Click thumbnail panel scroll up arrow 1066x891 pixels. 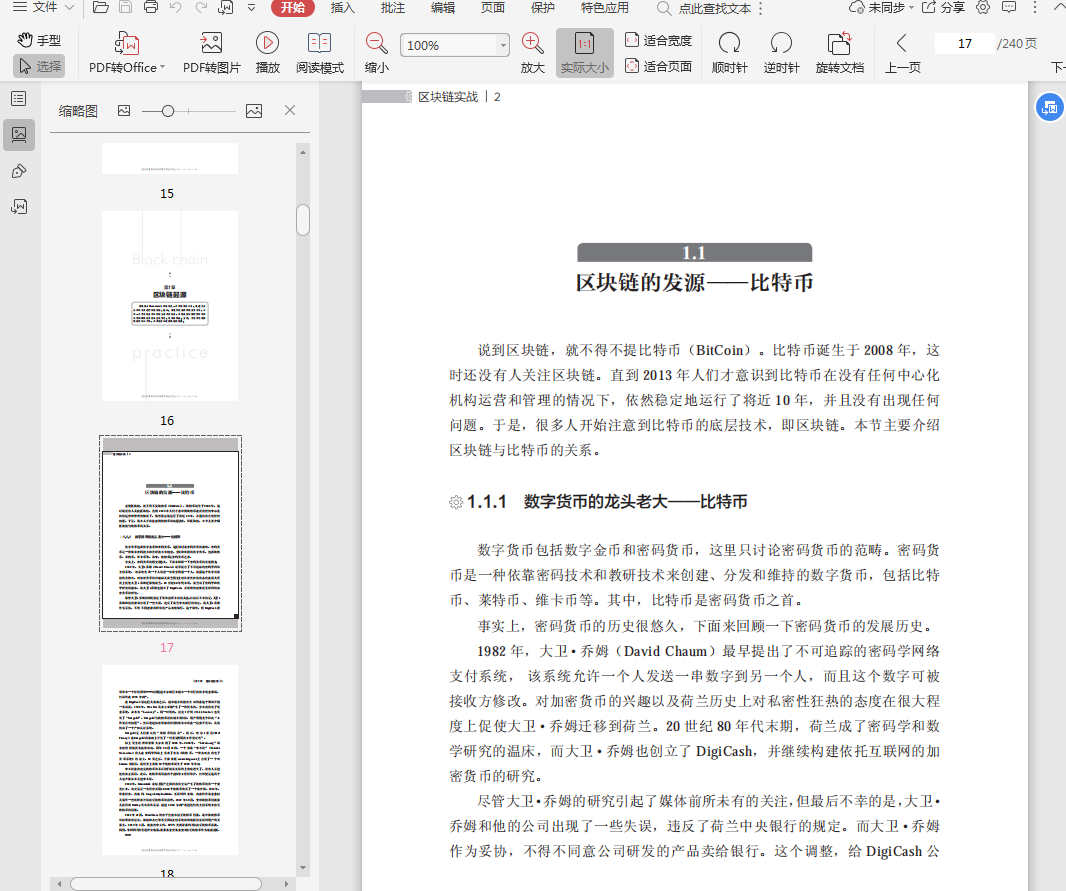point(303,152)
